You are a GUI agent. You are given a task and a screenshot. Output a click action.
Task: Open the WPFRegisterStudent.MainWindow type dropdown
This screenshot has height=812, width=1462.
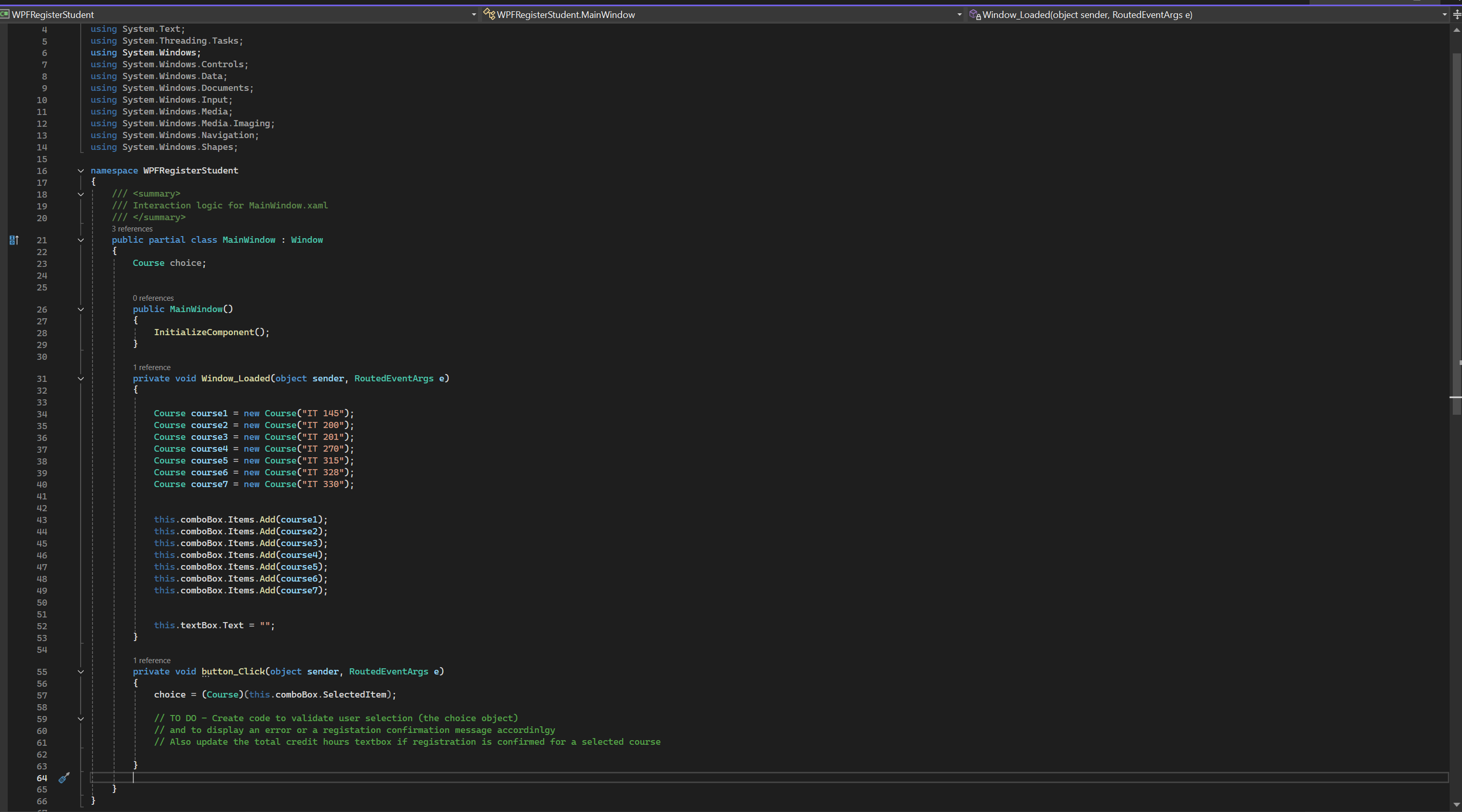[x=959, y=15]
